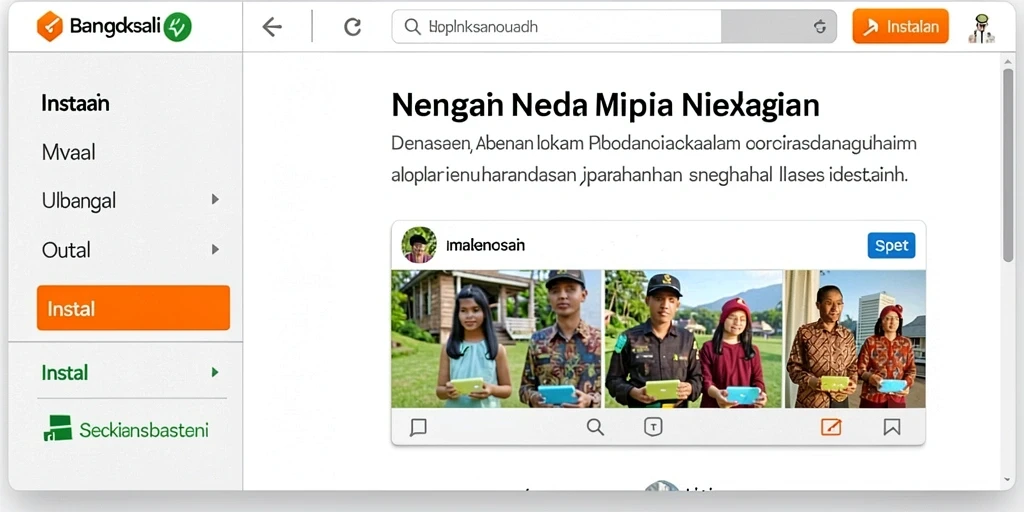Click the Imalenosan username
The image size is (1024, 512).
pyautogui.click(x=485, y=246)
